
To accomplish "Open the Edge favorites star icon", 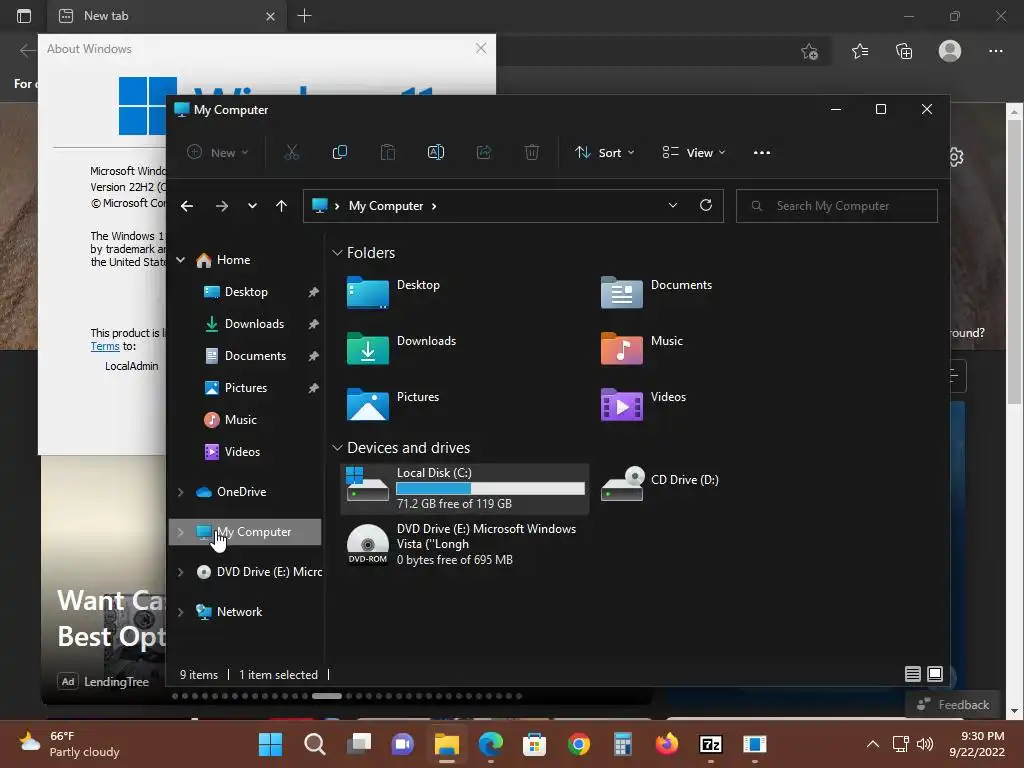I will pos(859,51).
